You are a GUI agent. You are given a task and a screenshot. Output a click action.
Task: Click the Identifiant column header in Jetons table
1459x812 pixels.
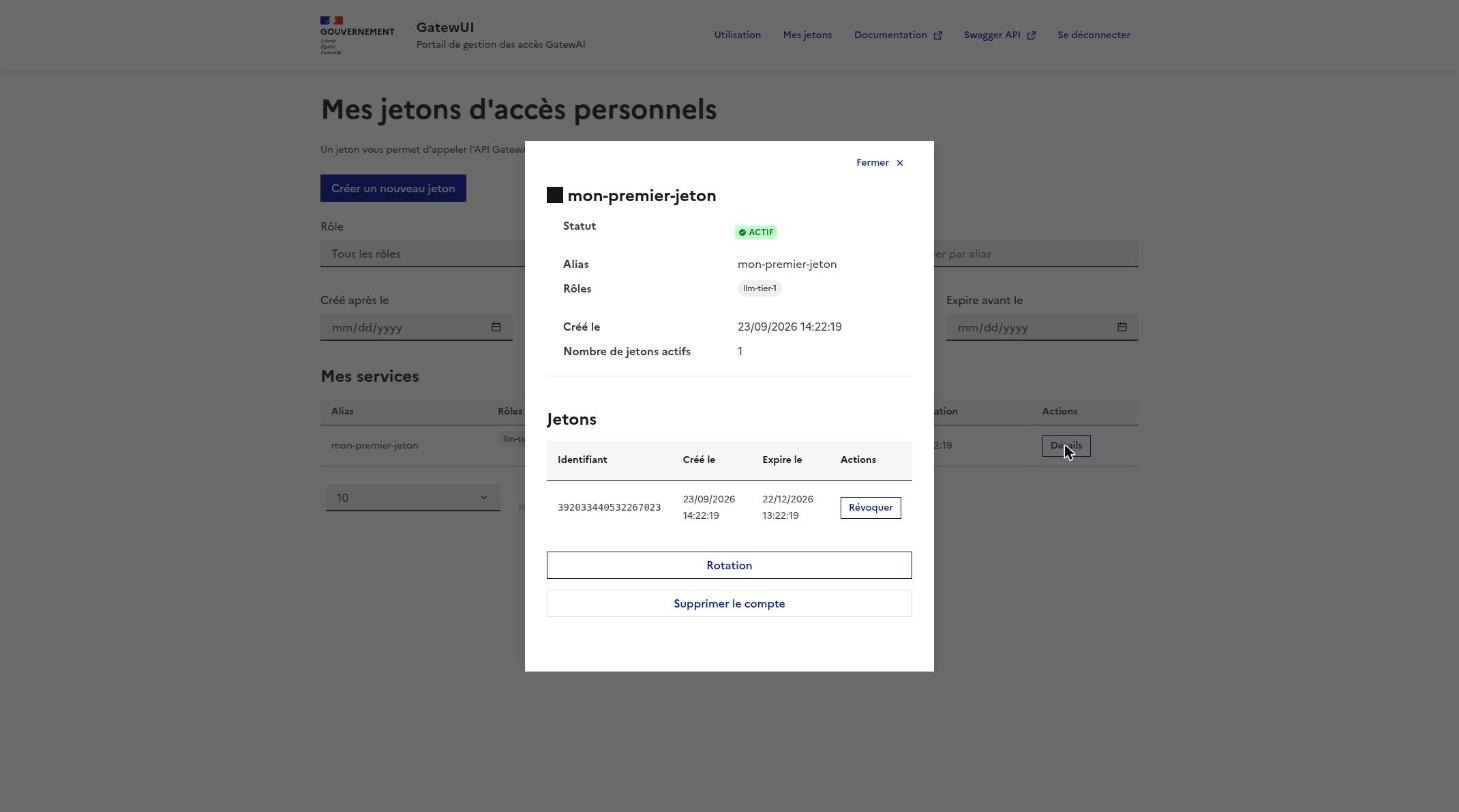tap(582, 460)
